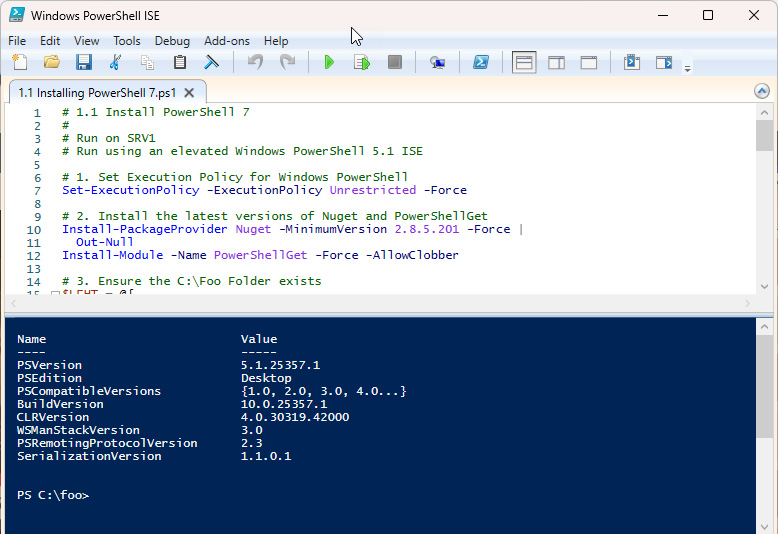Open the View menu

point(86,41)
